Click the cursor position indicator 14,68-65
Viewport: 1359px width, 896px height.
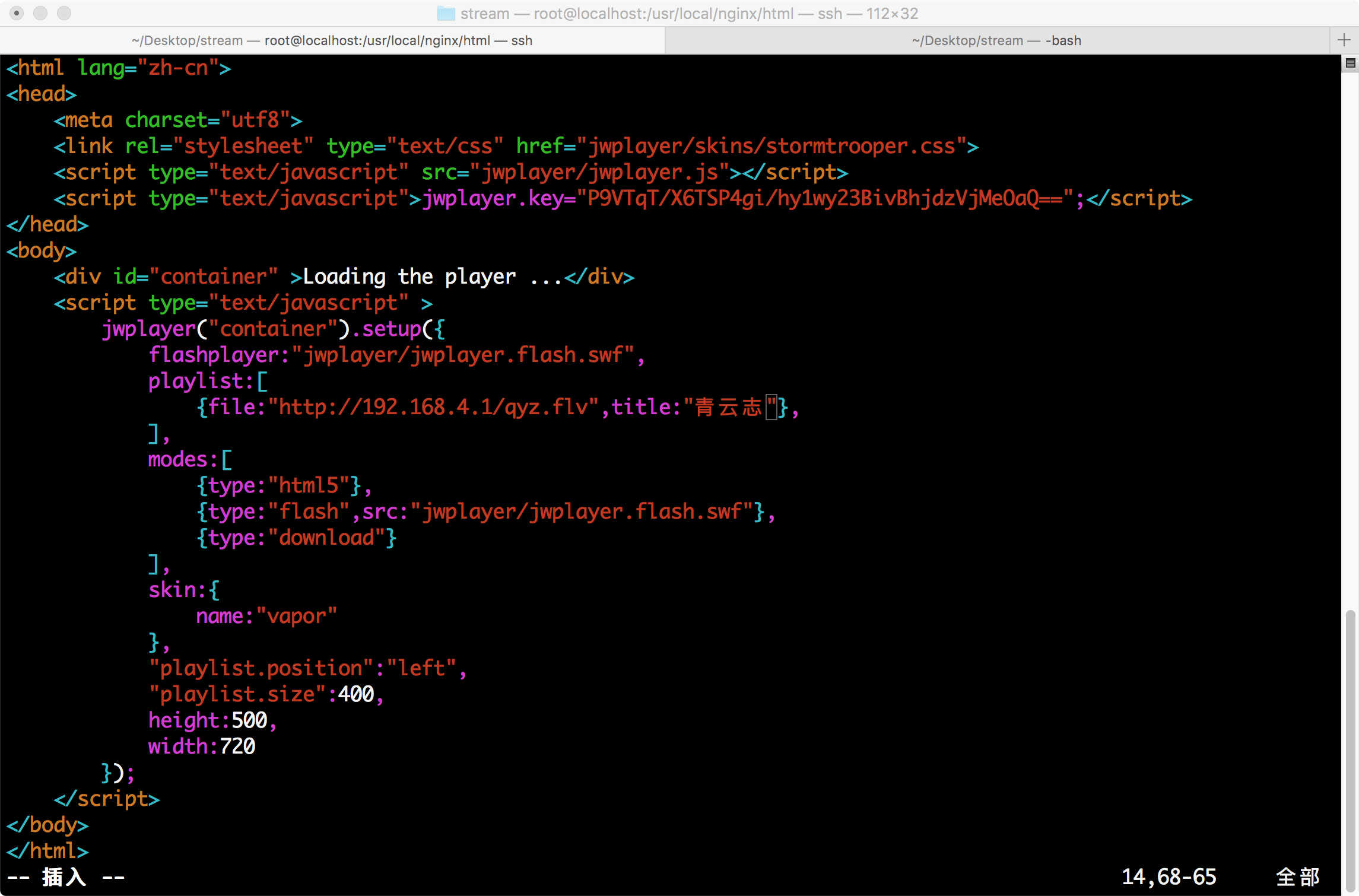click(x=1168, y=876)
